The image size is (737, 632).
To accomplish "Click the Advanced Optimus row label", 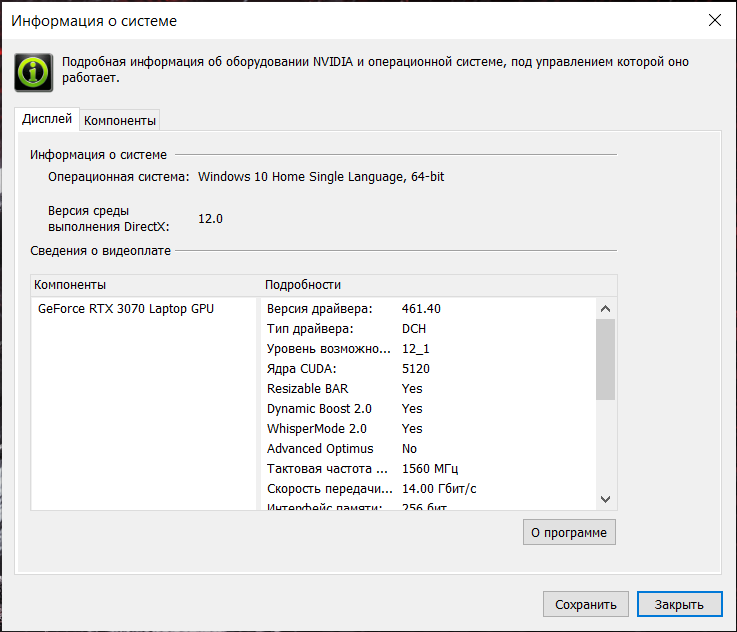I will click(x=320, y=449).
